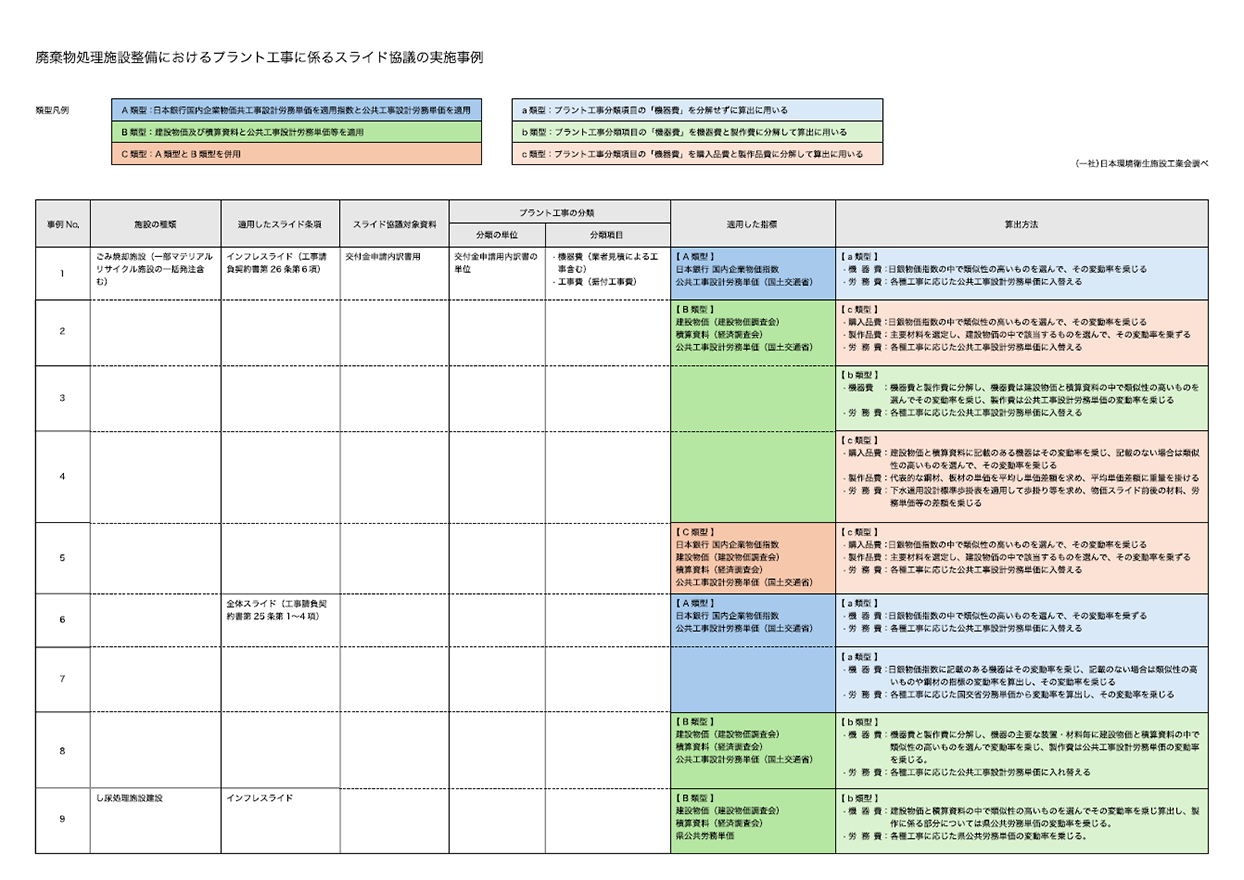
Task: Select the 算出方法 column header
Action: [1021, 225]
